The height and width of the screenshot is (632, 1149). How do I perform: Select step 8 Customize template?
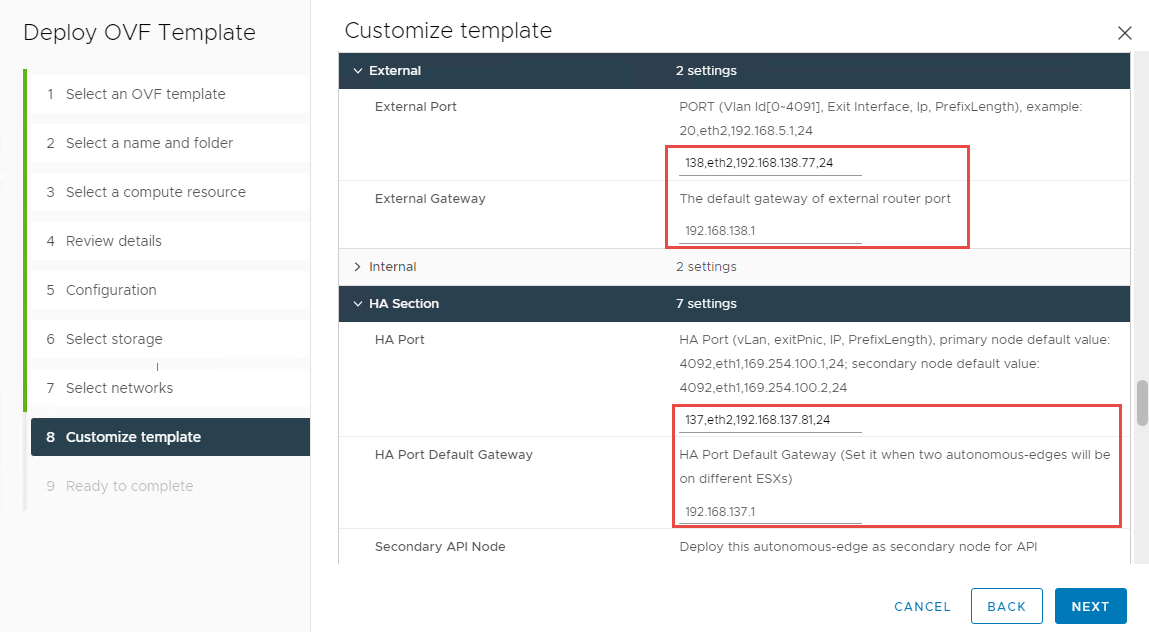pos(133,437)
